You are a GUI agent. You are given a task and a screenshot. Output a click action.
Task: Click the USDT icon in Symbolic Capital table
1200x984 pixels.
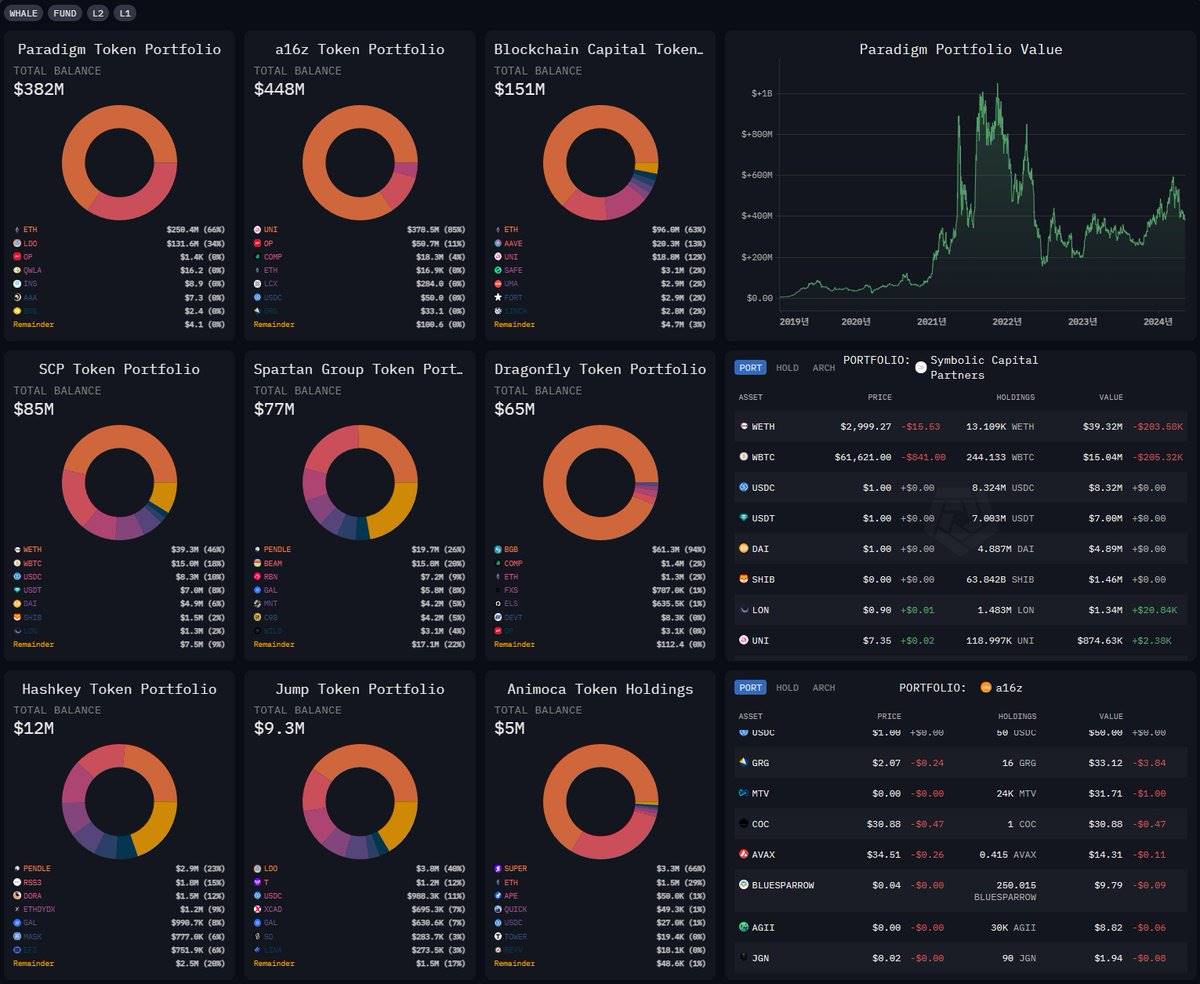click(744, 518)
